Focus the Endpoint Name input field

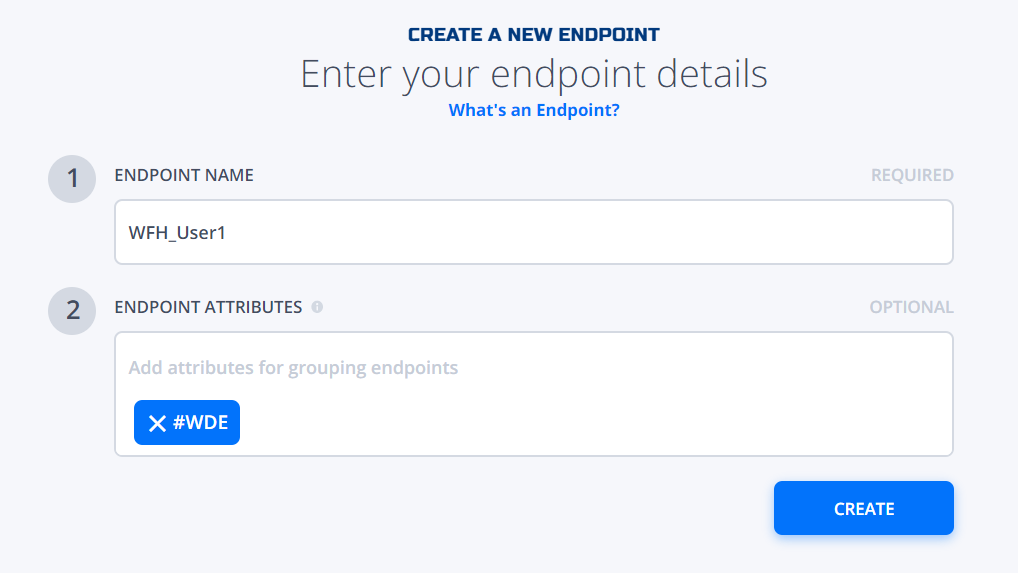point(534,232)
